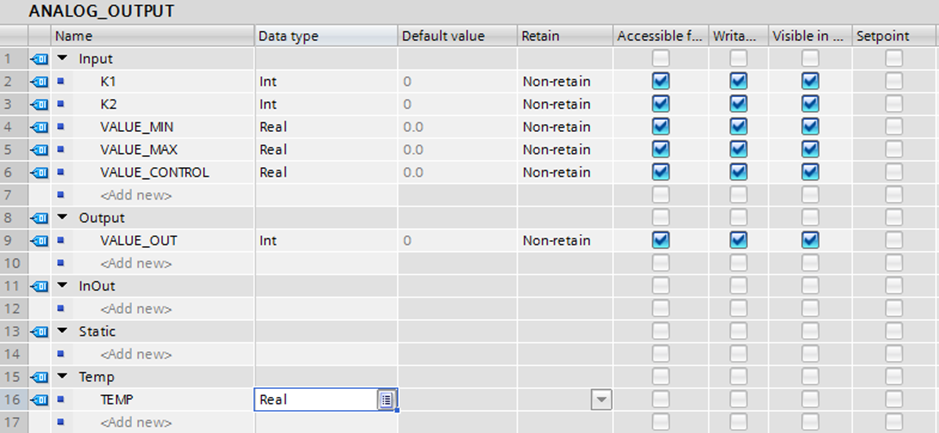Click Add new under the Static section
Screen dimensions: 939x433
point(136,355)
